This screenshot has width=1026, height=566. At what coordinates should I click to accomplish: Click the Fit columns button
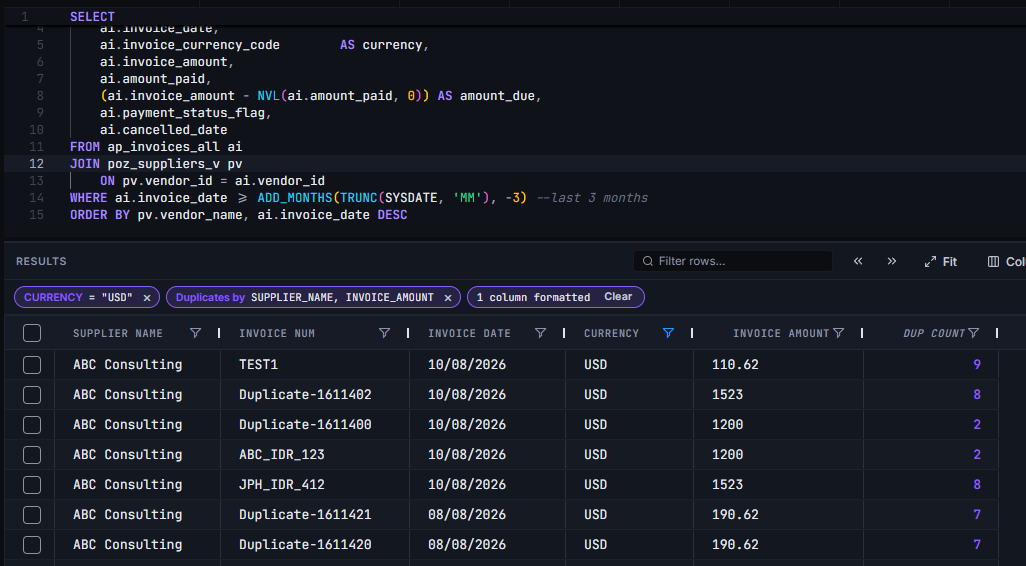coord(940,261)
